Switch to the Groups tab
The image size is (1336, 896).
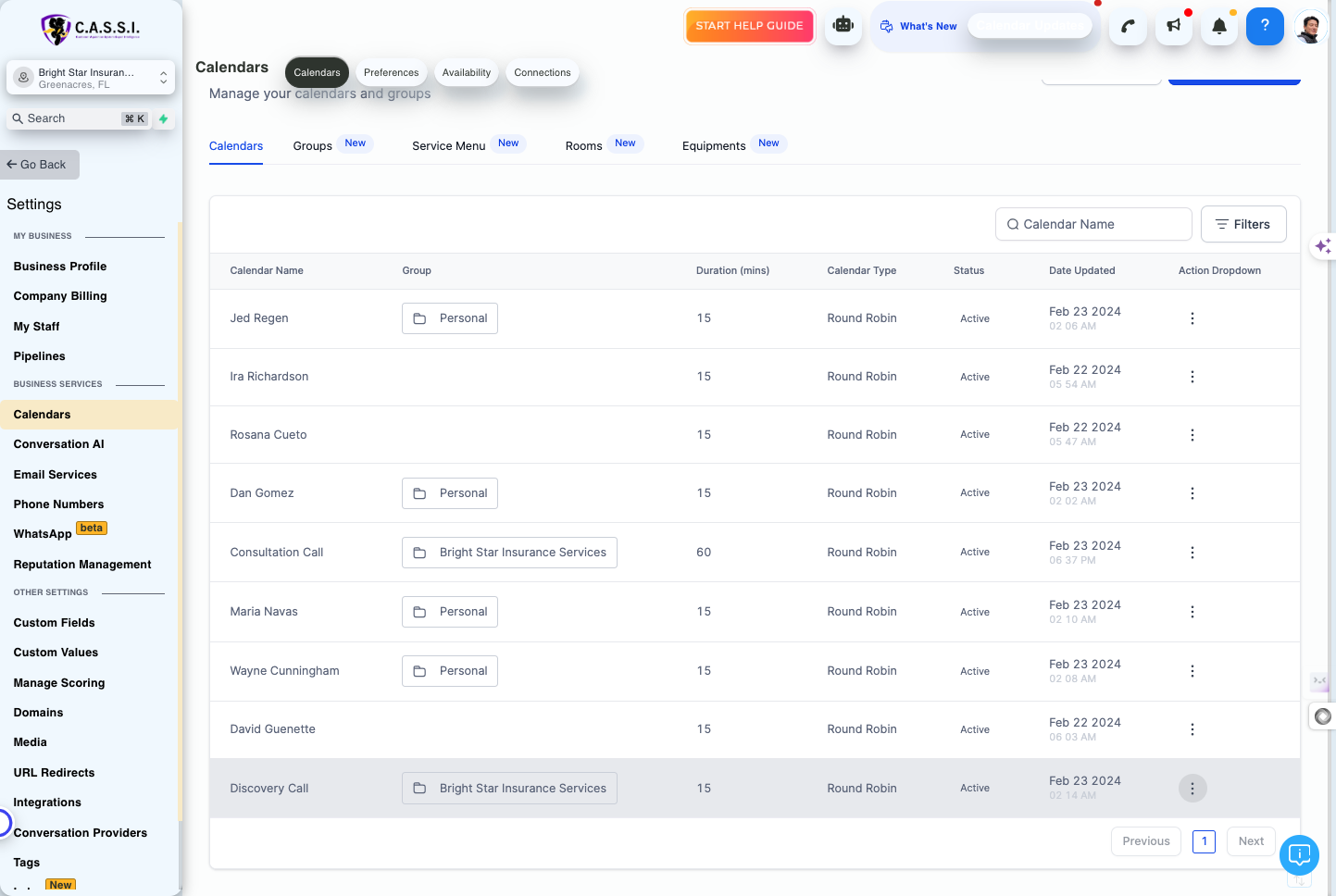[x=313, y=146]
